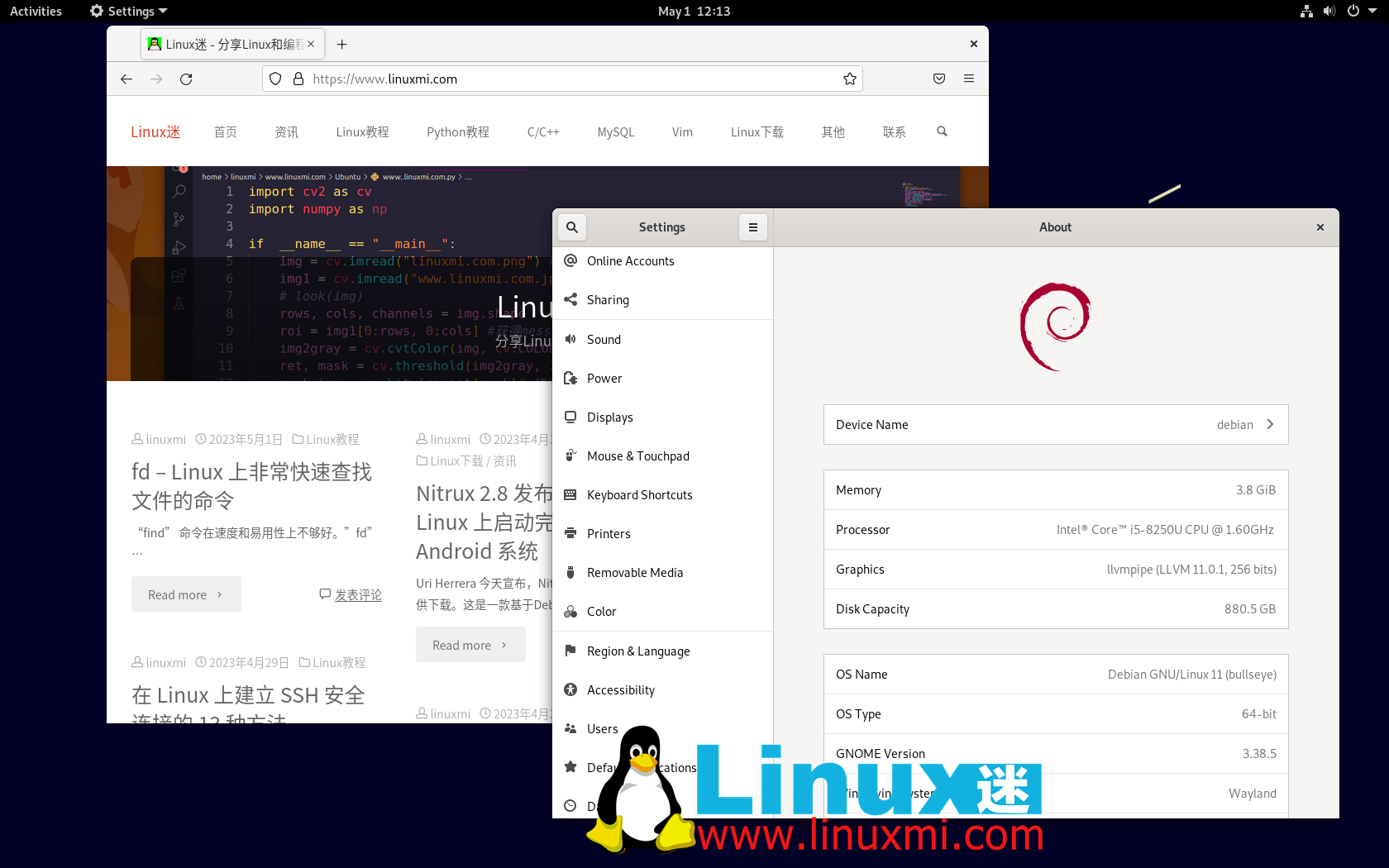Close the Linux迷 browser tab
1389x868 pixels.
pyautogui.click(x=311, y=44)
